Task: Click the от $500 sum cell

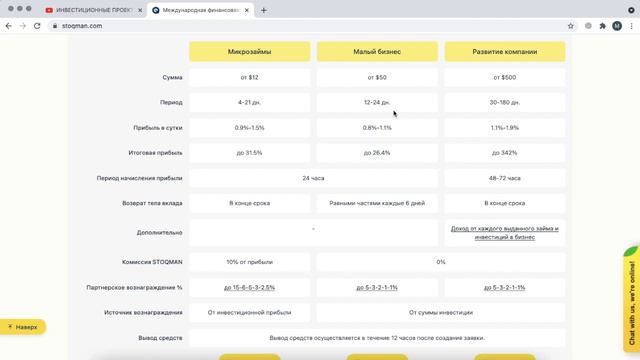Action: tap(505, 77)
